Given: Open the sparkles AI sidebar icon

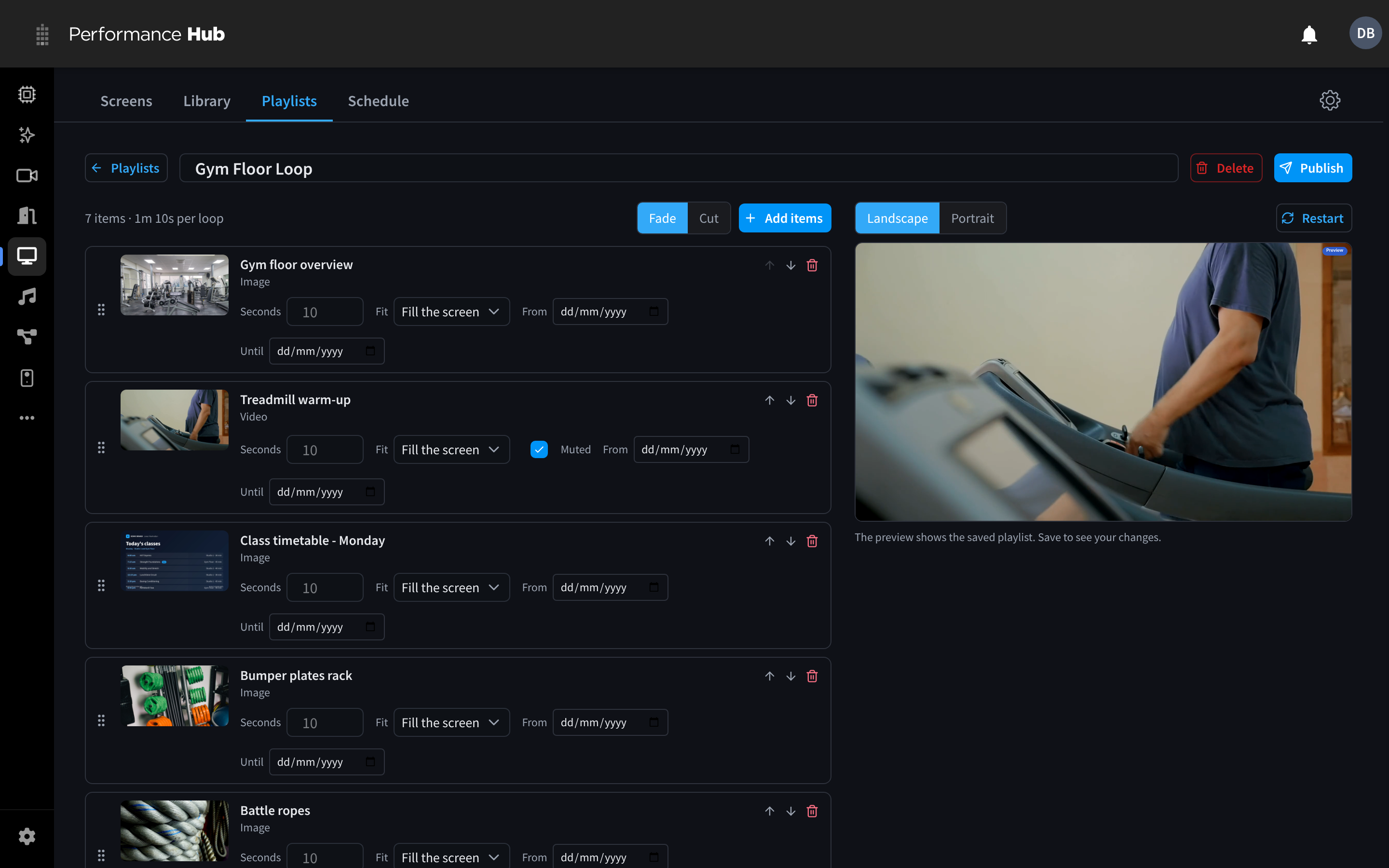Looking at the screenshot, I should tap(27, 135).
